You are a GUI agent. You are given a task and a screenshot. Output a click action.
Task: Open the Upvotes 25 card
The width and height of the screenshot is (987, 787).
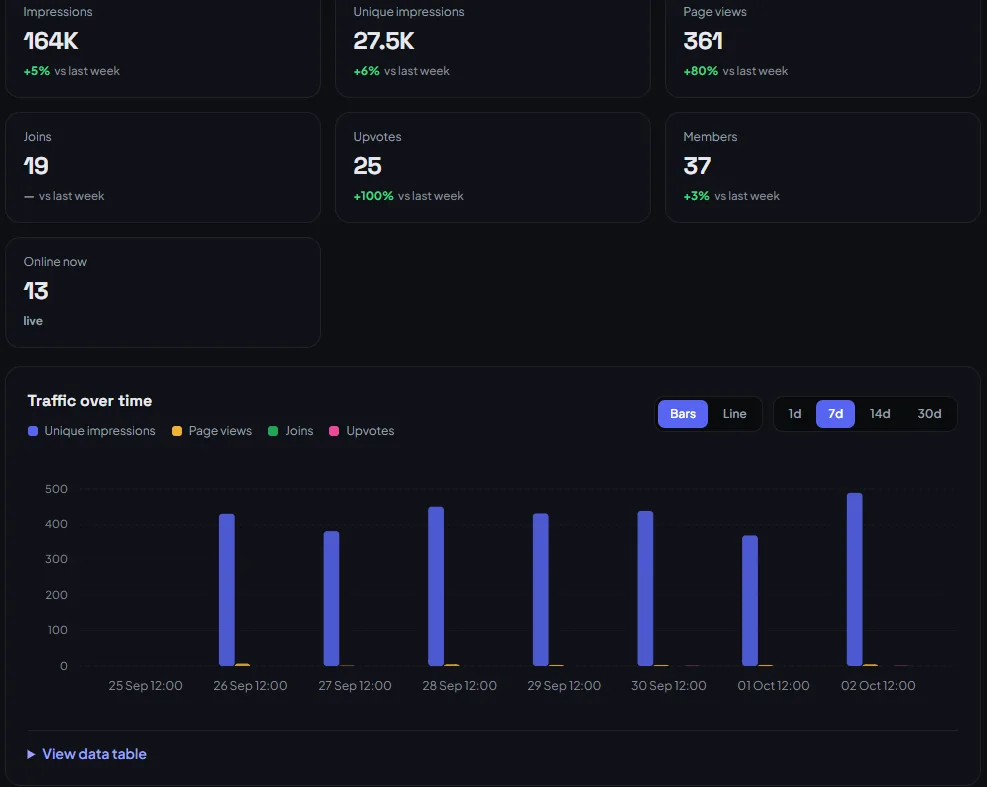point(493,167)
